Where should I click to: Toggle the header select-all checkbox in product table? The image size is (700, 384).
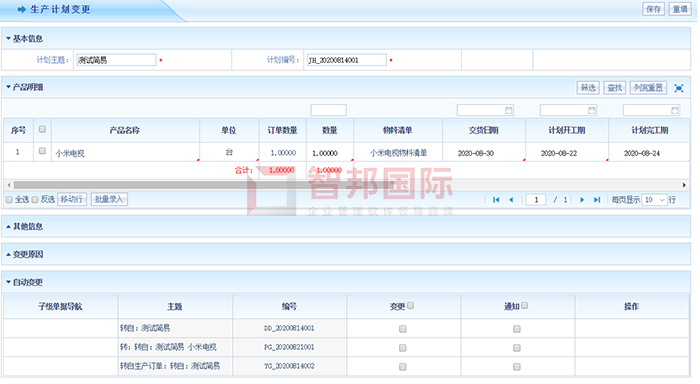pos(42,129)
